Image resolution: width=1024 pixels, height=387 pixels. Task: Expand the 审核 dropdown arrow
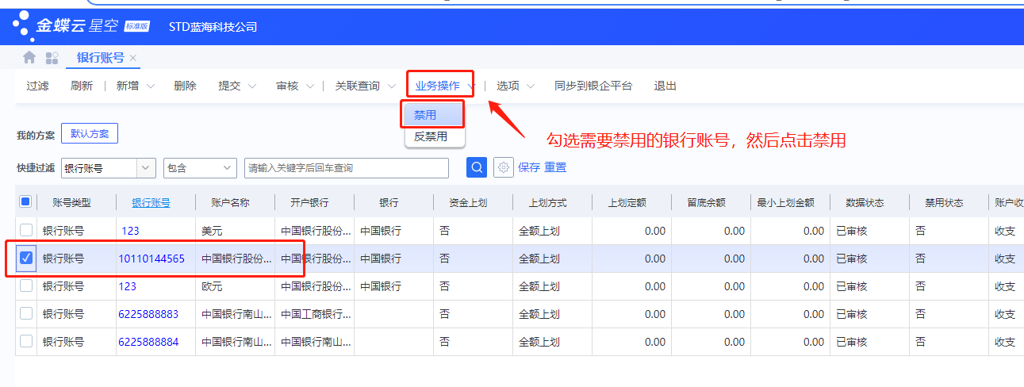310,86
